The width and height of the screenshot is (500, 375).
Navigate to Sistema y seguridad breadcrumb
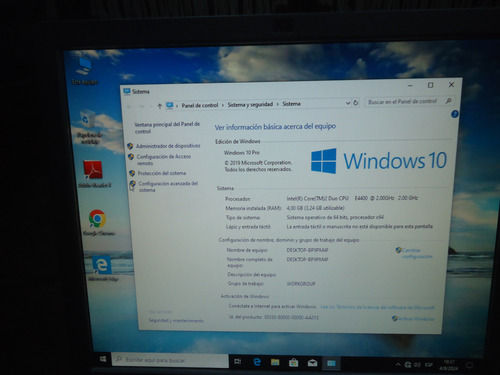250,104
